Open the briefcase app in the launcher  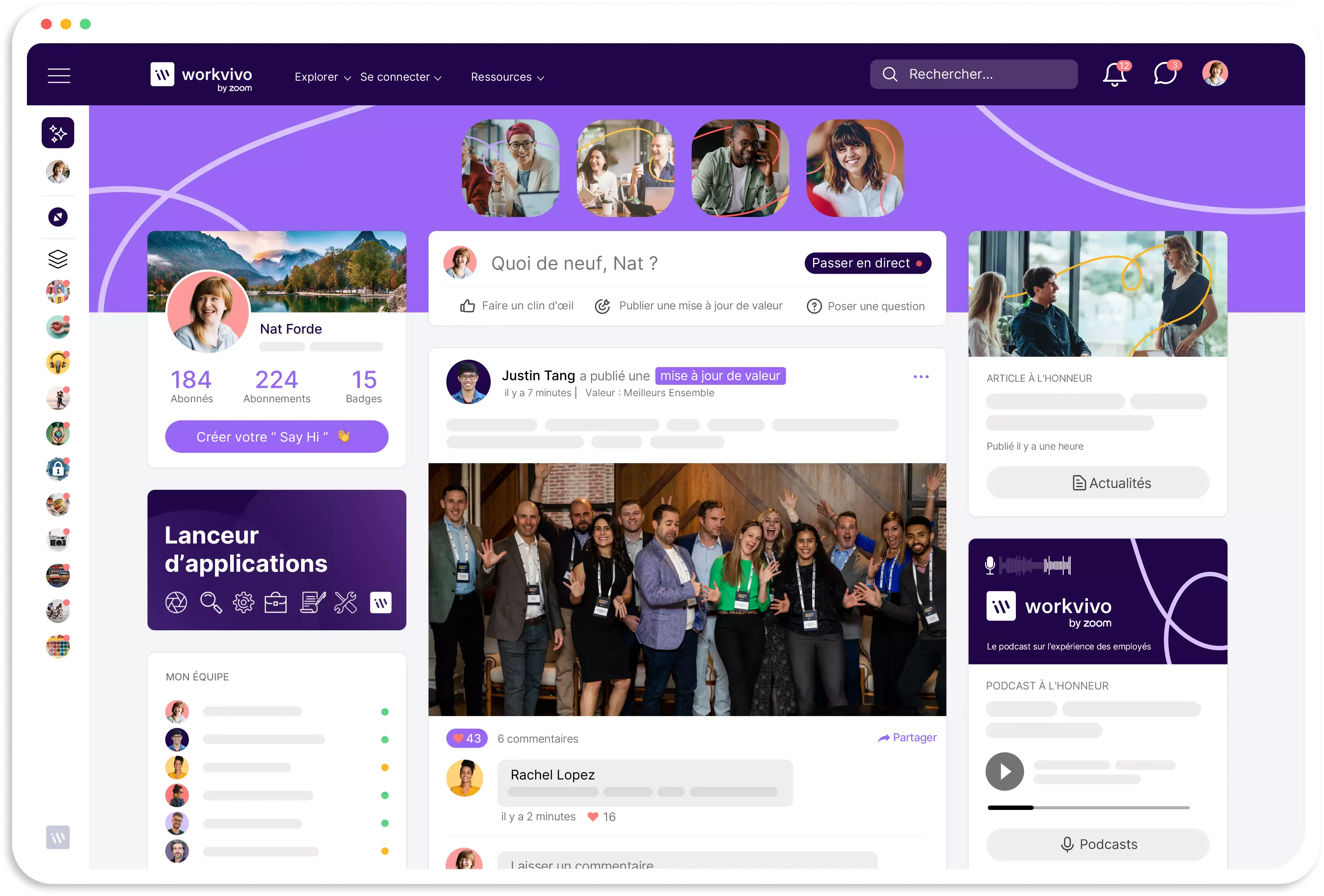(x=276, y=603)
